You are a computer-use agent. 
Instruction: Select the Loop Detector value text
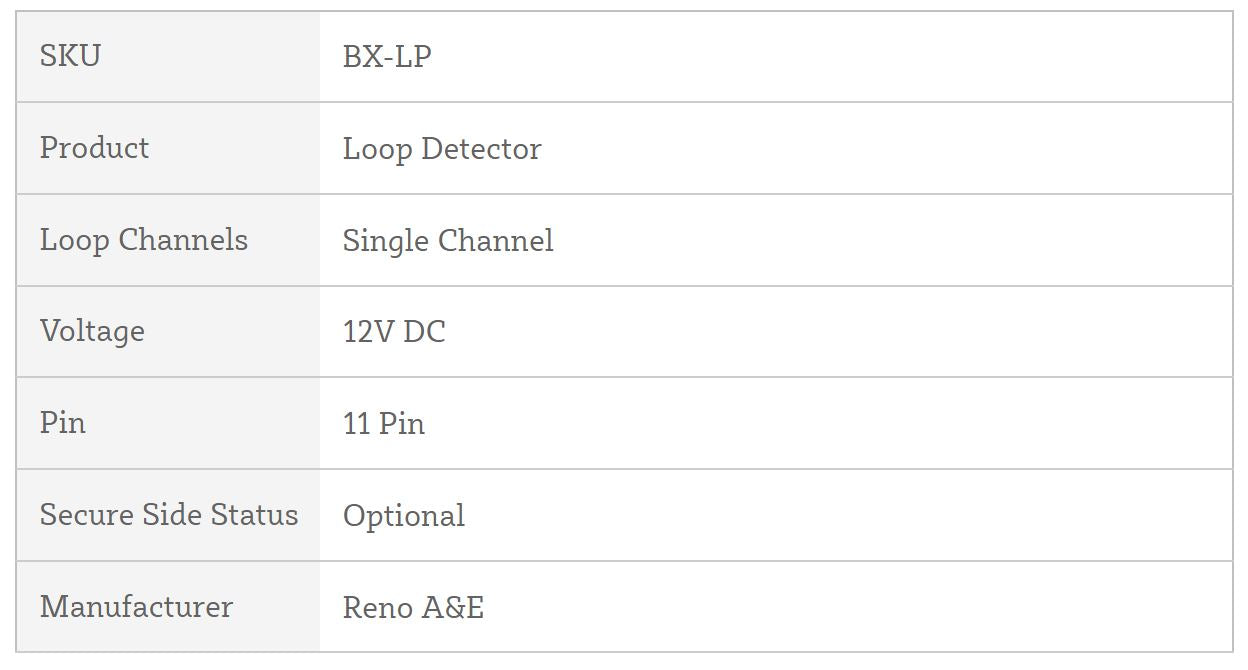point(441,149)
